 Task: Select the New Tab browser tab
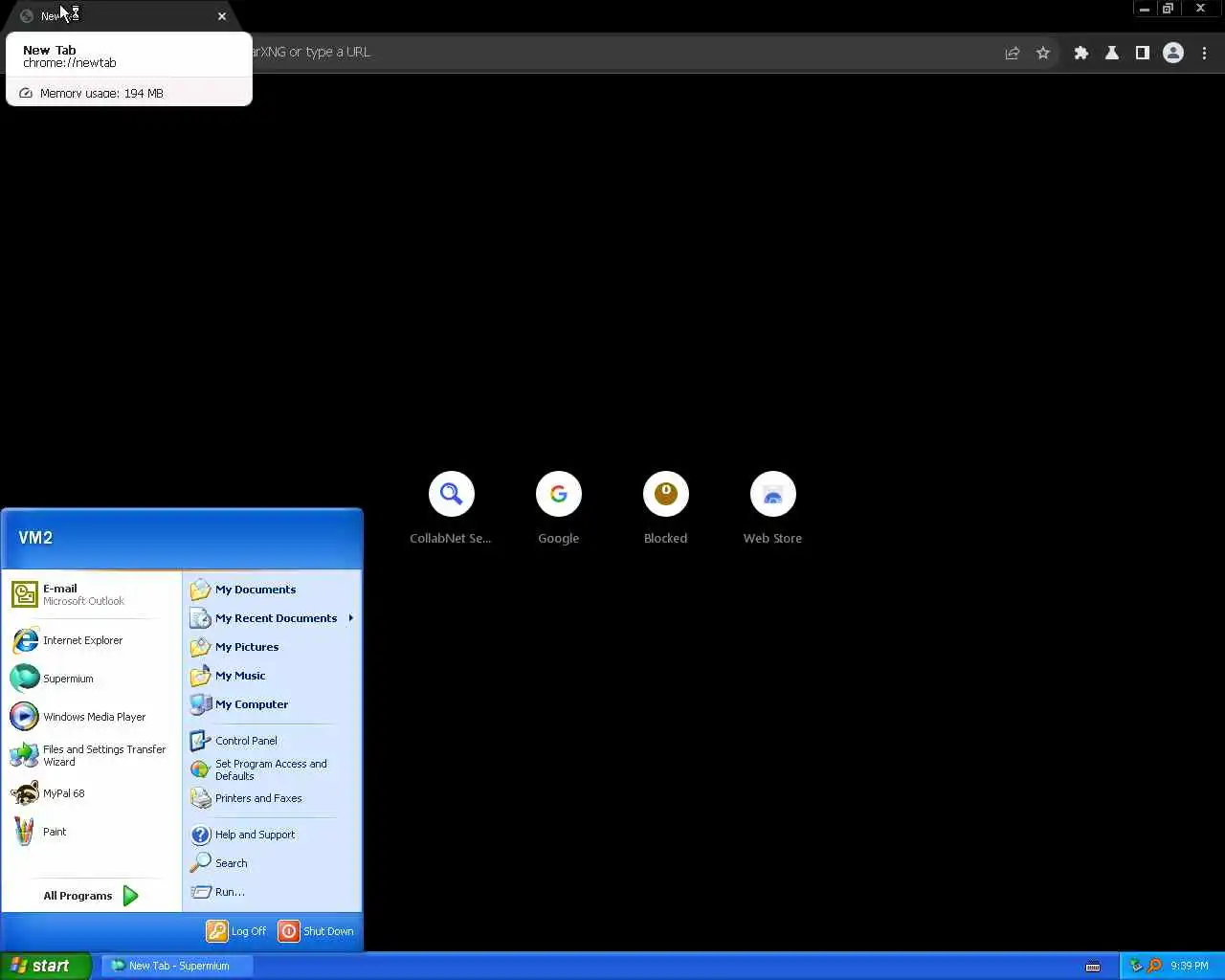(x=120, y=16)
